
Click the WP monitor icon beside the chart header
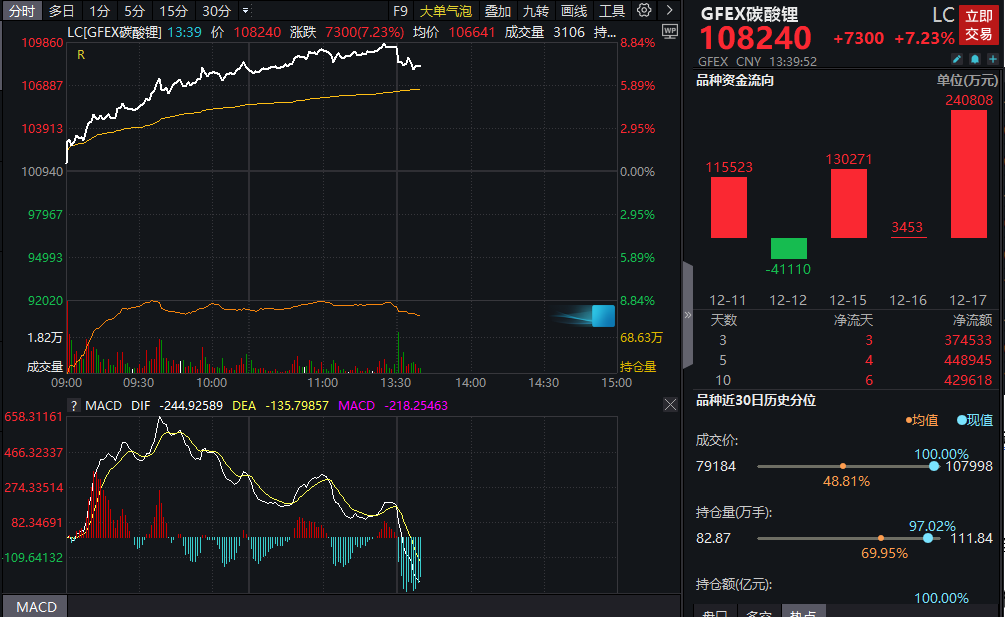[670, 31]
